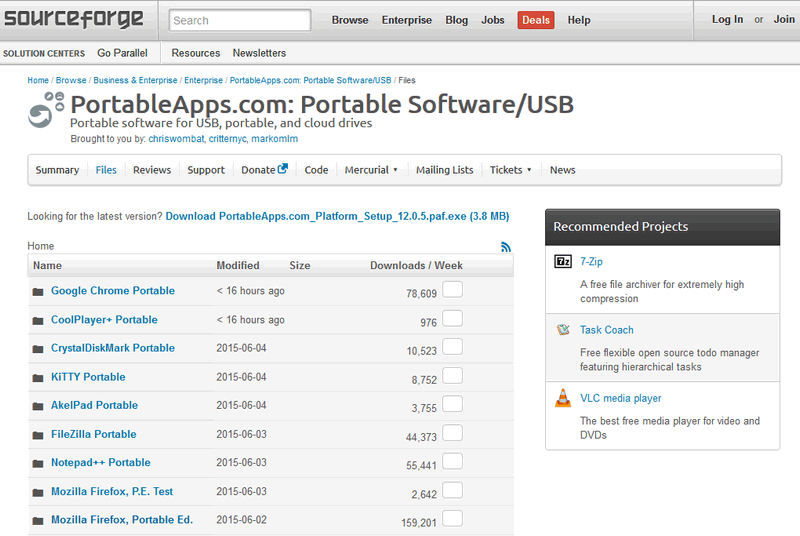Click the PortableApps project logo icon

click(x=46, y=110)
